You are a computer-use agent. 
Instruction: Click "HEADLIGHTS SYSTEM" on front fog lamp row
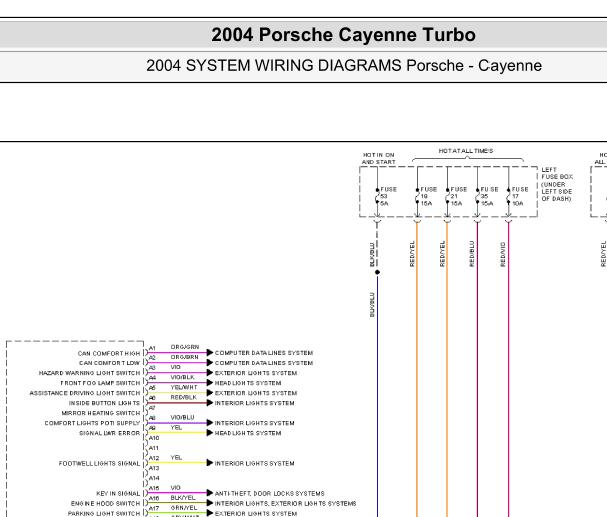[248, 383]
